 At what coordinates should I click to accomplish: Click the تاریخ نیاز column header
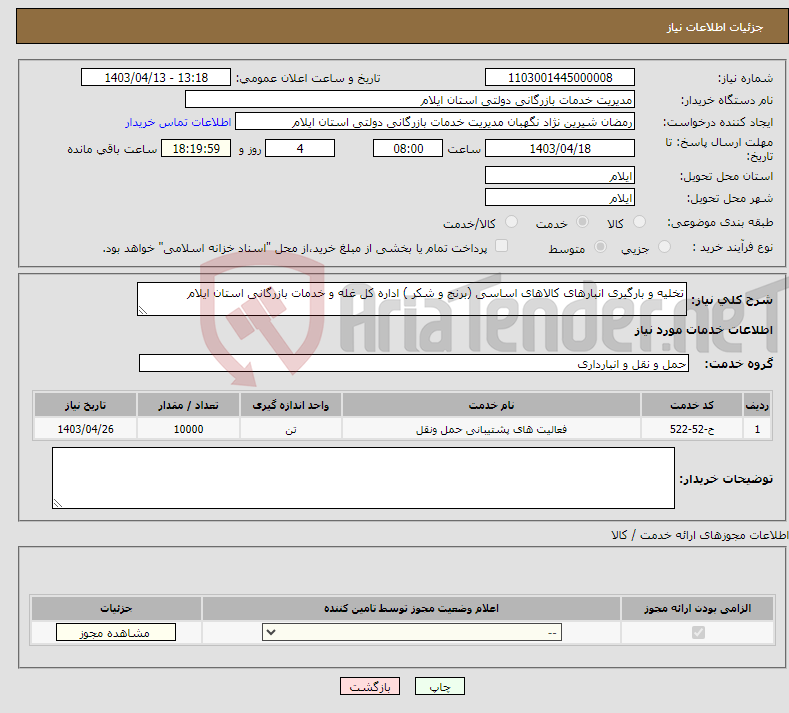click(x=85, y=405)
